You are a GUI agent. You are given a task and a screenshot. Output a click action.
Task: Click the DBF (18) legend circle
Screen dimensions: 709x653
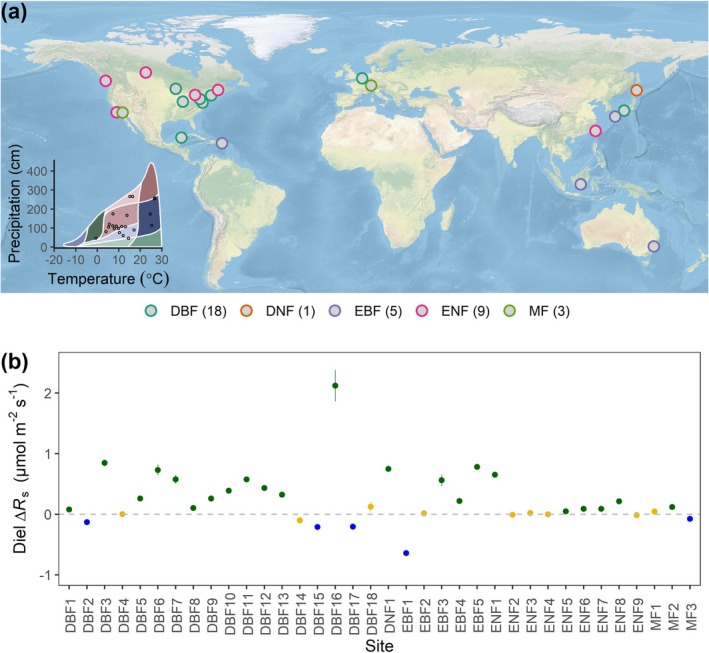coord(151,311)
